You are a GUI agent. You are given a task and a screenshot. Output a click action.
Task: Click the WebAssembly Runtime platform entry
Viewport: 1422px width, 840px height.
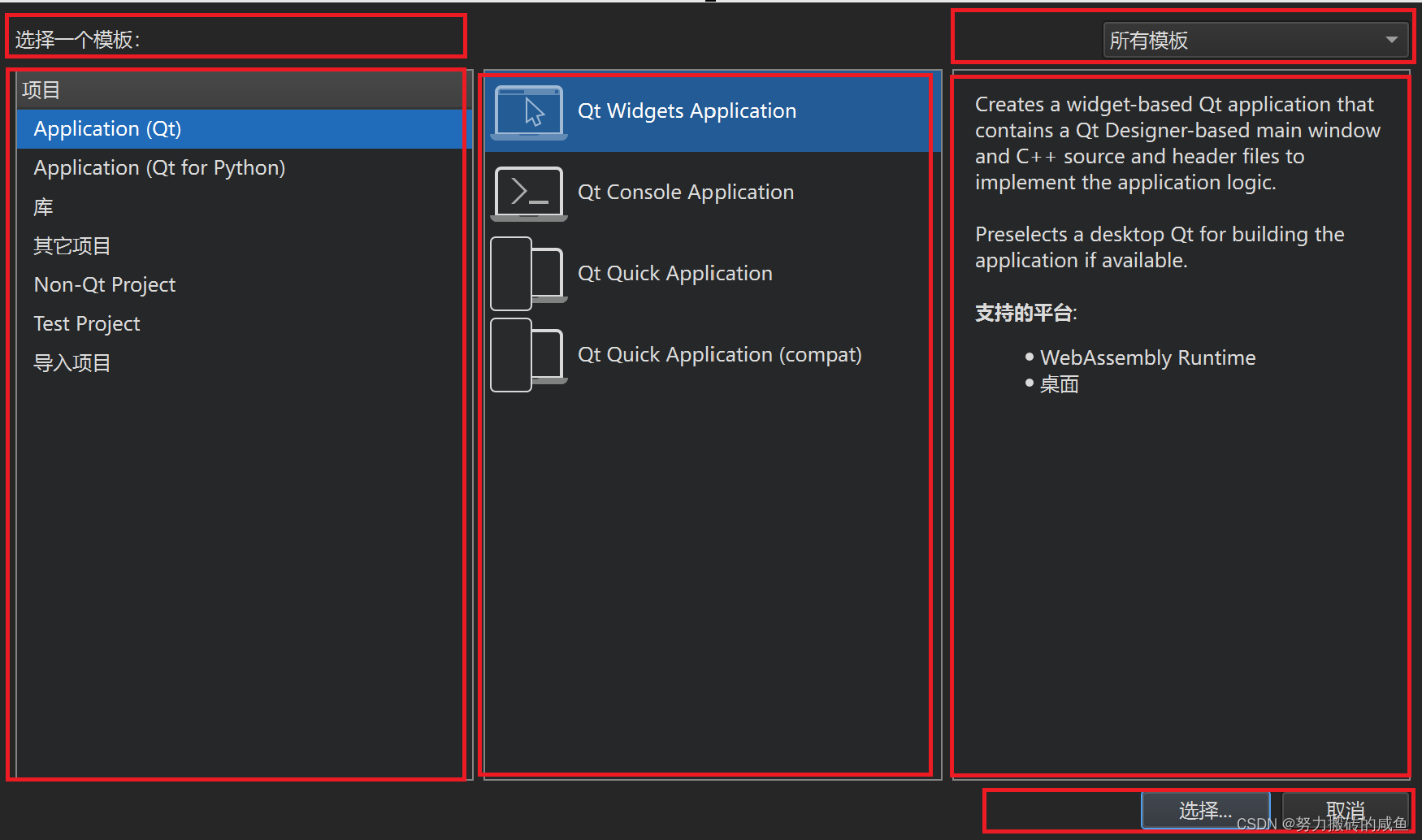[x=1147, y=358]
